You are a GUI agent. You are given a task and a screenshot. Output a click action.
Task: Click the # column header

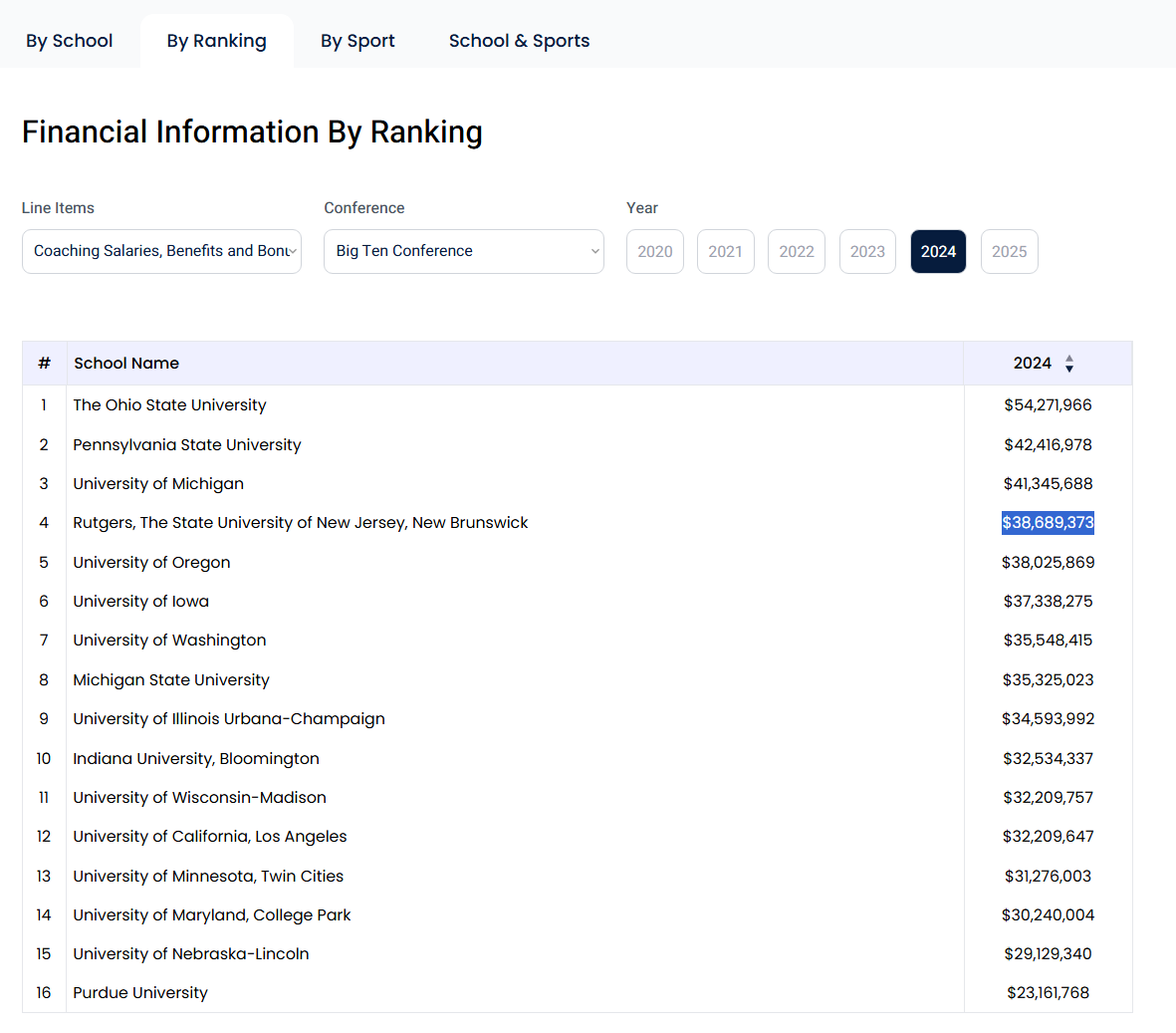pos(44,363)
